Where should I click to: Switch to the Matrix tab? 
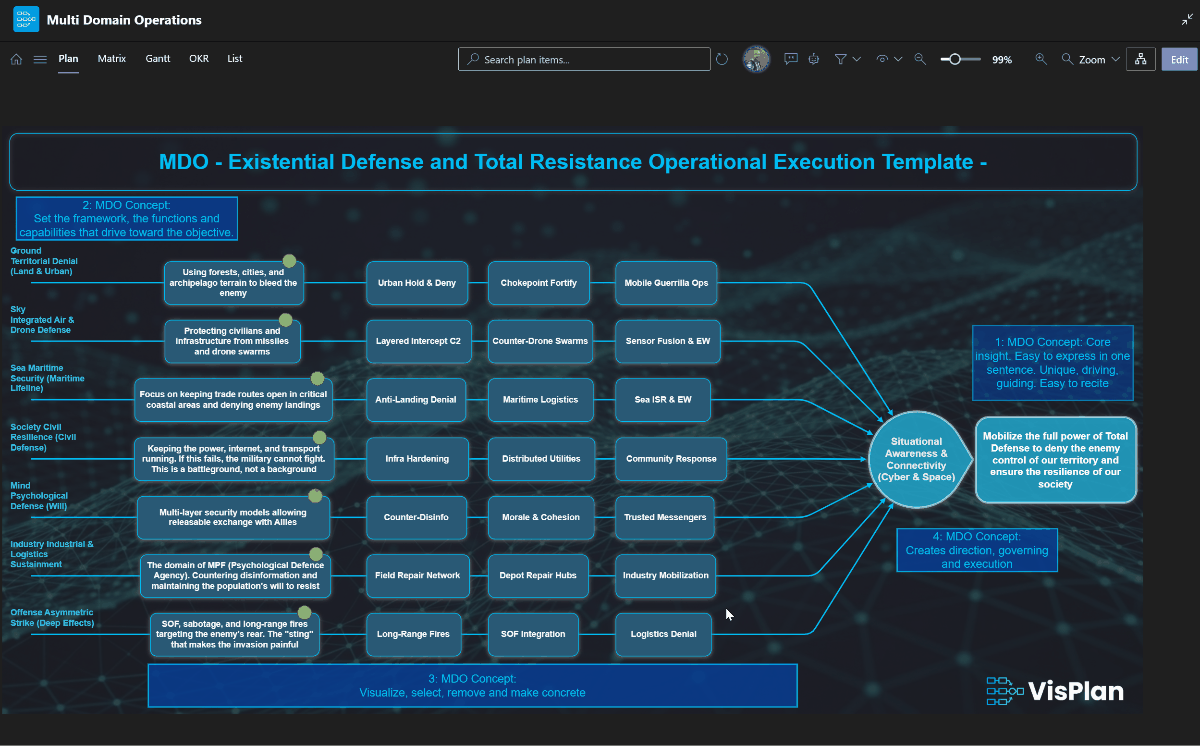[x=112, y=59]
